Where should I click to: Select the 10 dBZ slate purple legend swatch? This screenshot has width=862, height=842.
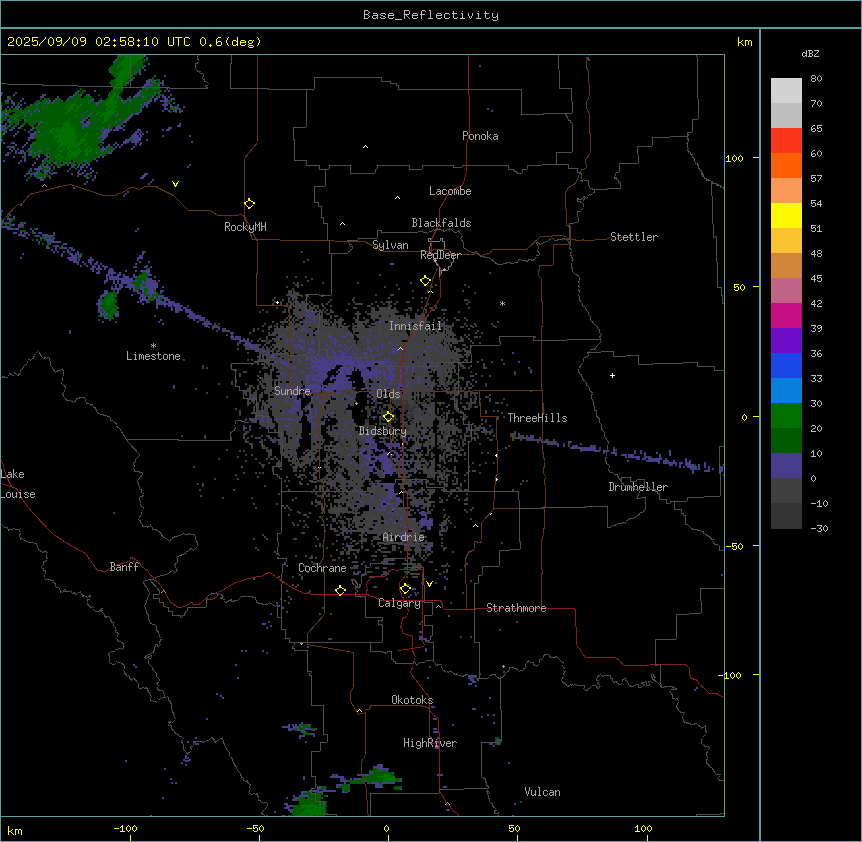point(786,466)
